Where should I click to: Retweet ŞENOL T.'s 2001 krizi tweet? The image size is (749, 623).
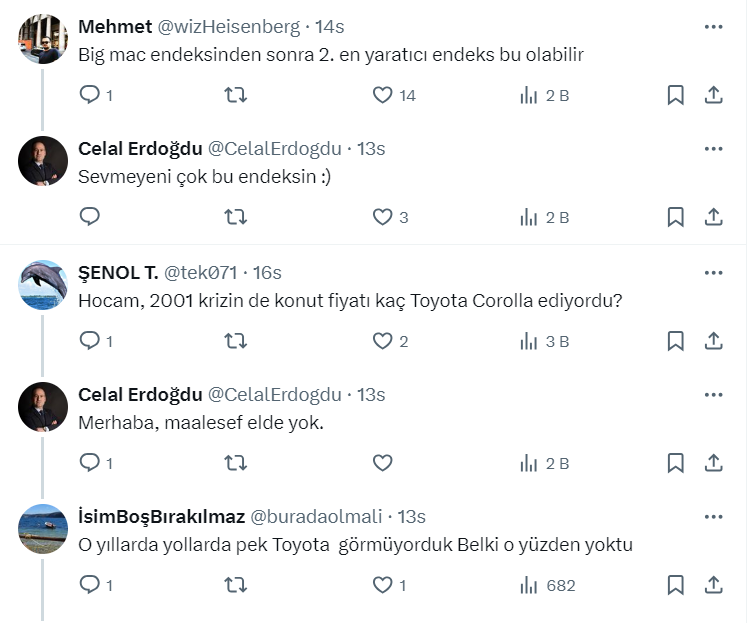tap(235, 341)
